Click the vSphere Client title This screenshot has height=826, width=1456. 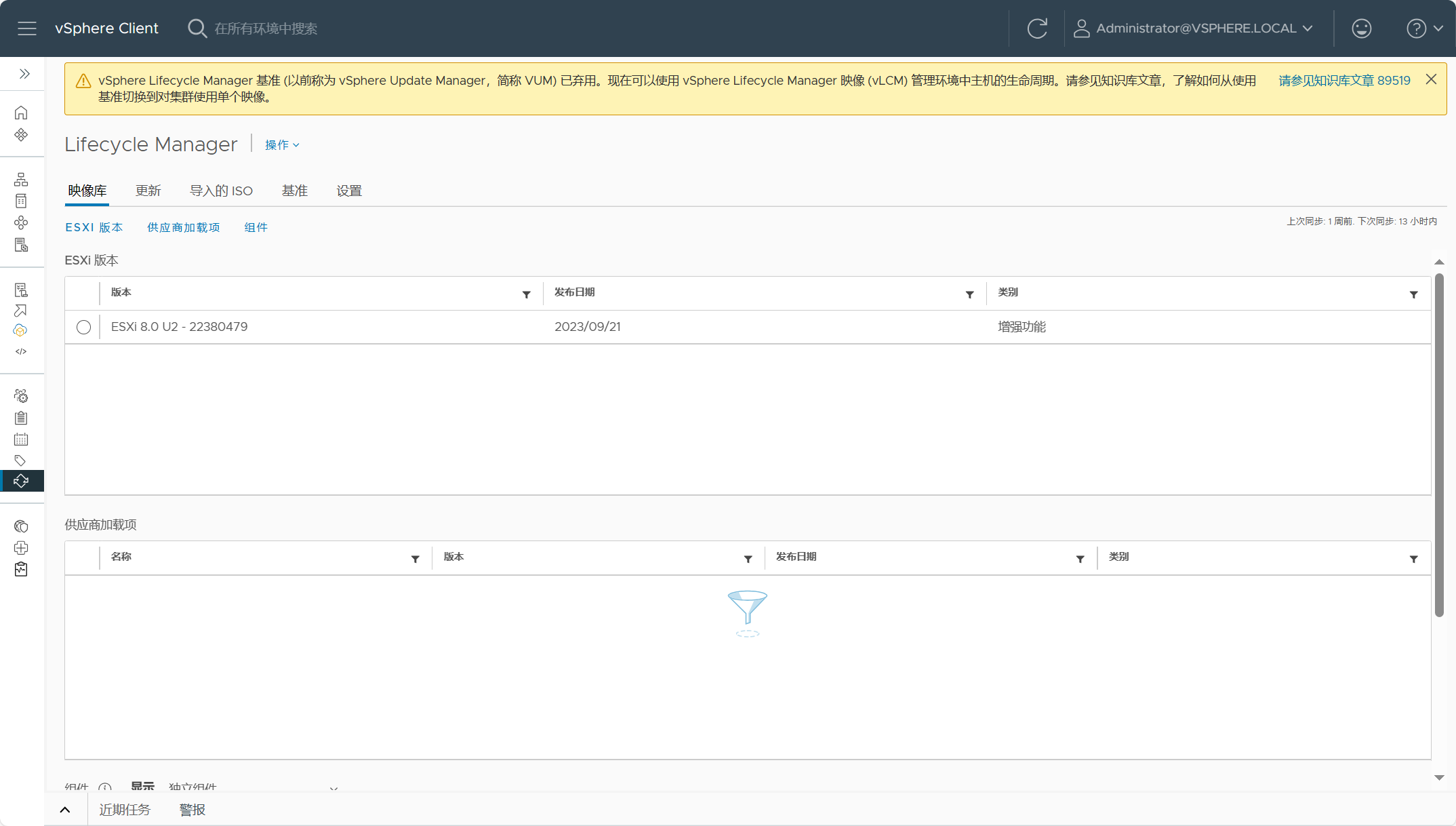(106, 28)
